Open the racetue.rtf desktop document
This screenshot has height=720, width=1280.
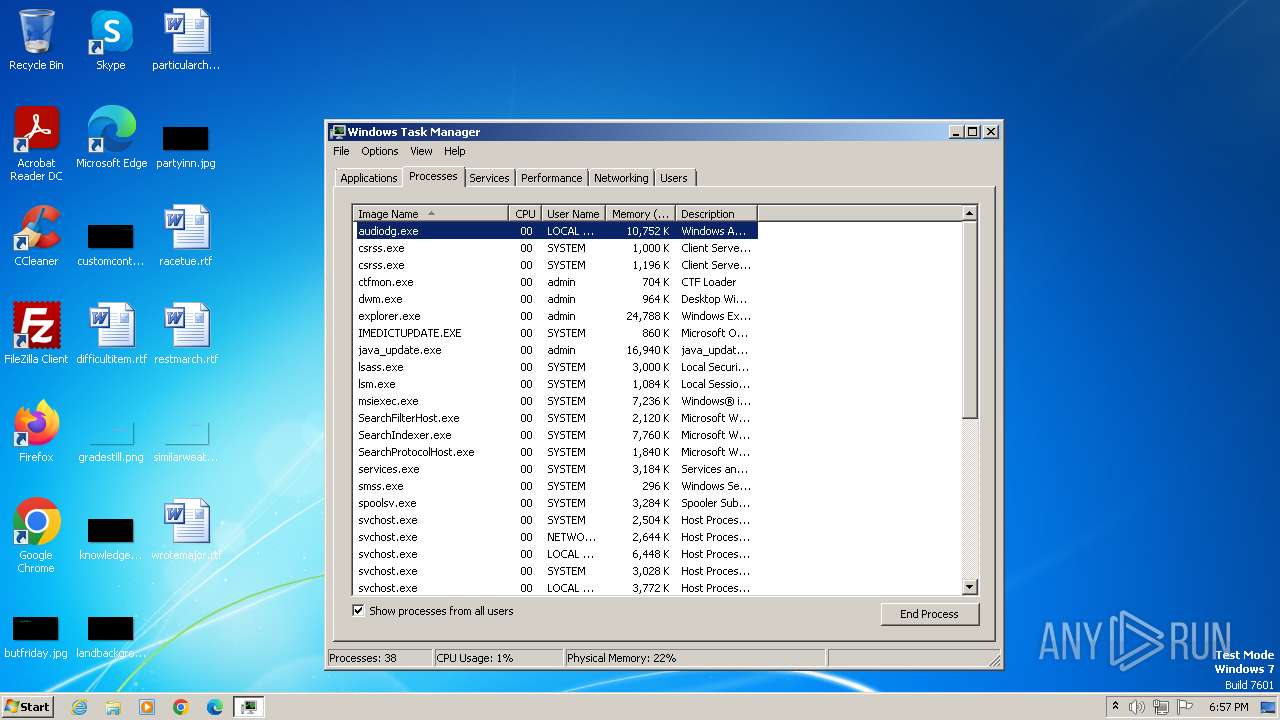[186, 236]
